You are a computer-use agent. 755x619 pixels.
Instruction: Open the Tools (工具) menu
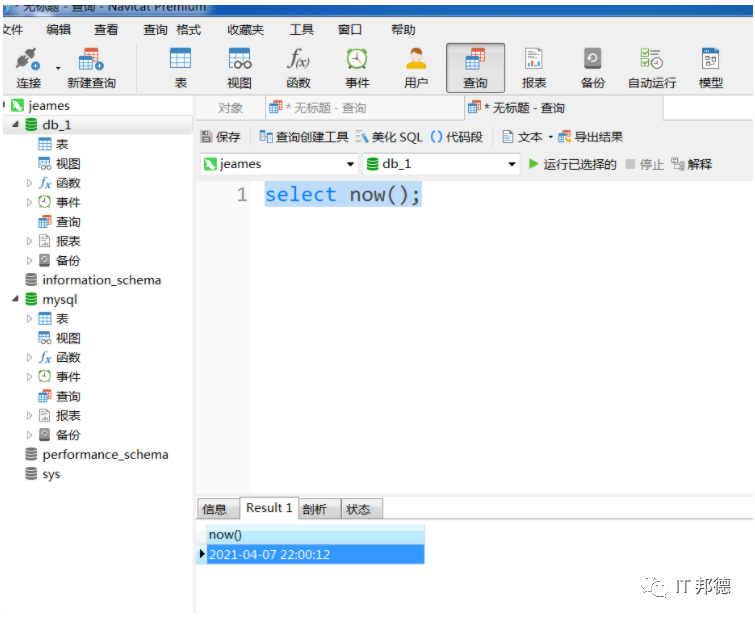tap(302, 30)
